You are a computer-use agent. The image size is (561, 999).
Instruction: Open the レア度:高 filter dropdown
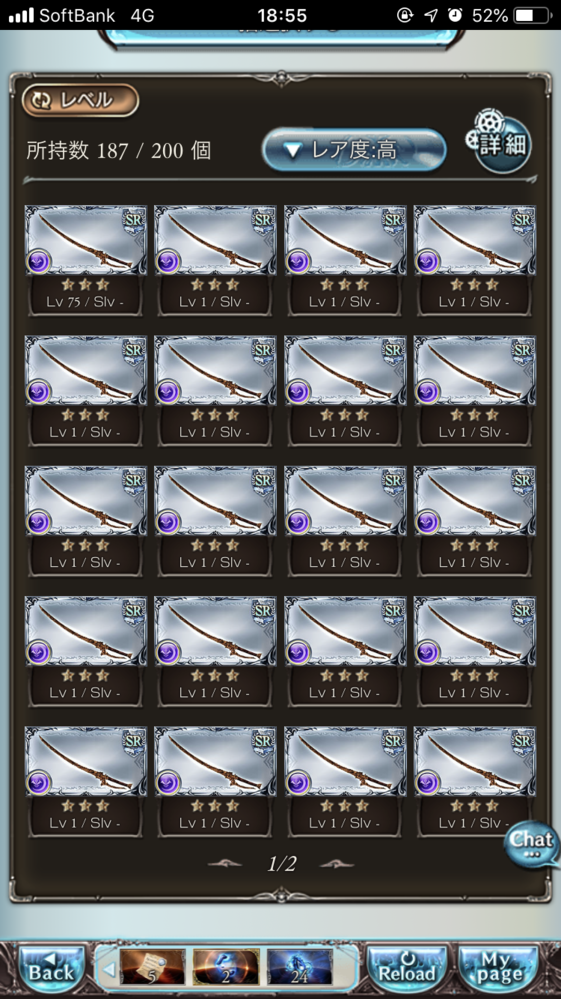(354, 150)
